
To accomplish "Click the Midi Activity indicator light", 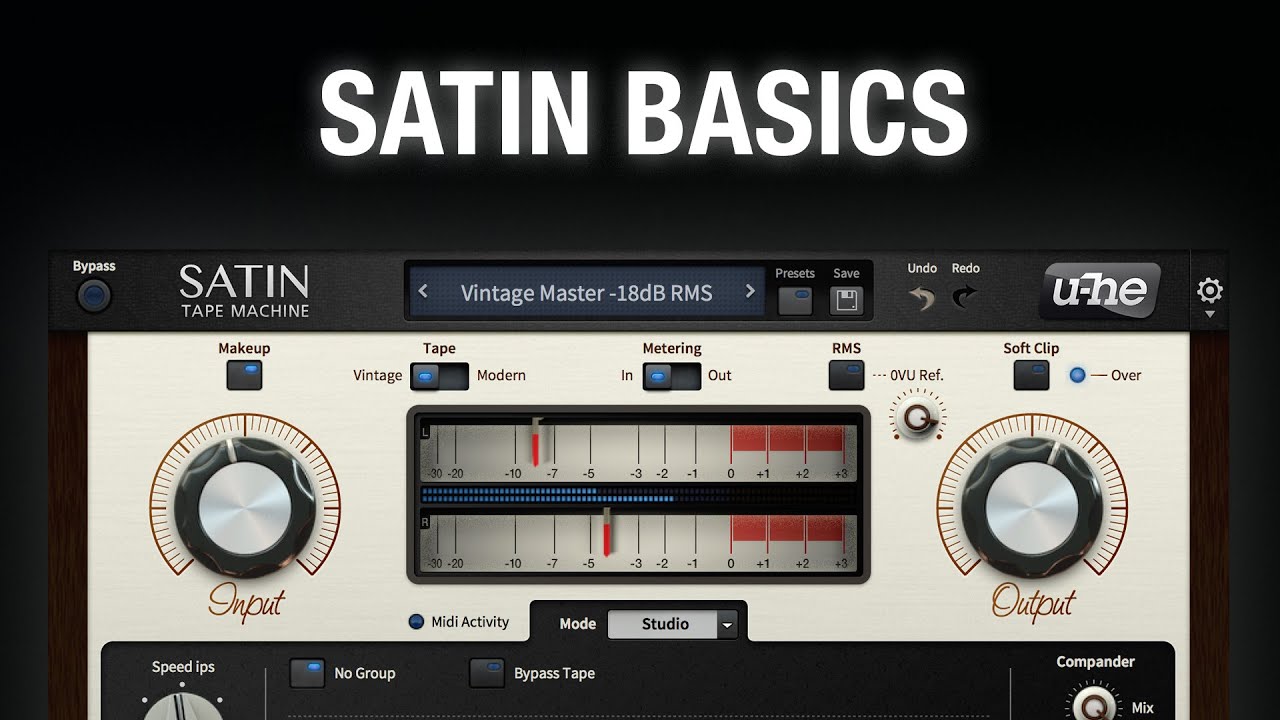I will (417, 622).
